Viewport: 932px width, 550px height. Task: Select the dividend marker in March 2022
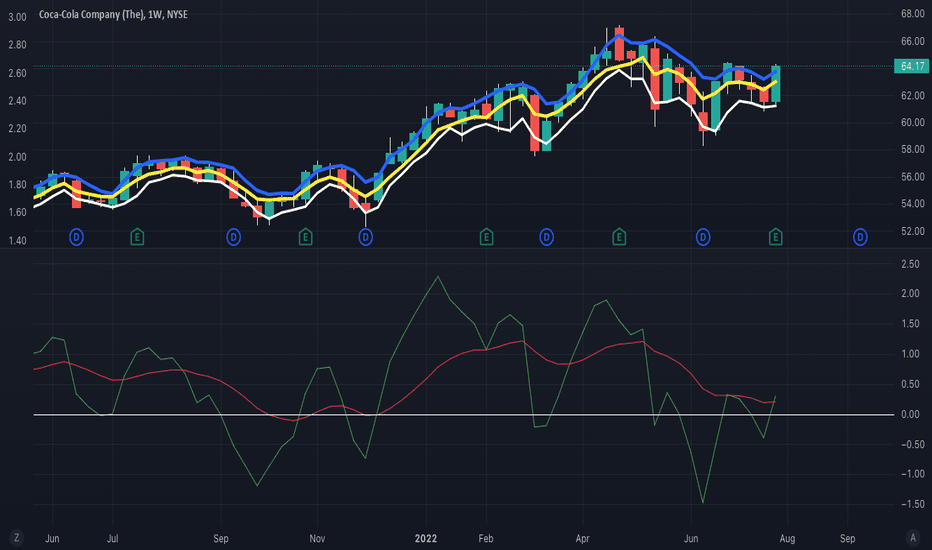[x=546, y=237]
